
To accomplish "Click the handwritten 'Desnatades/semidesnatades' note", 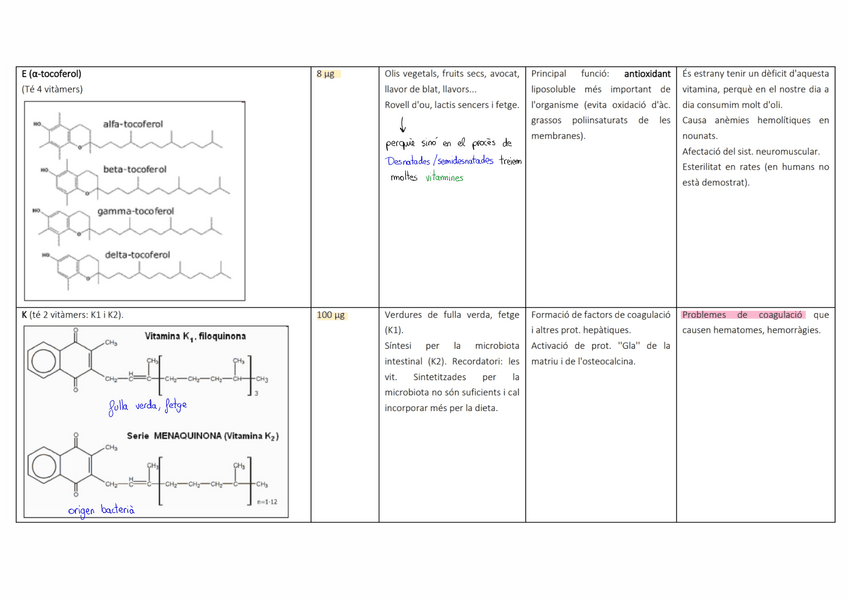I will tap(440, 161).
